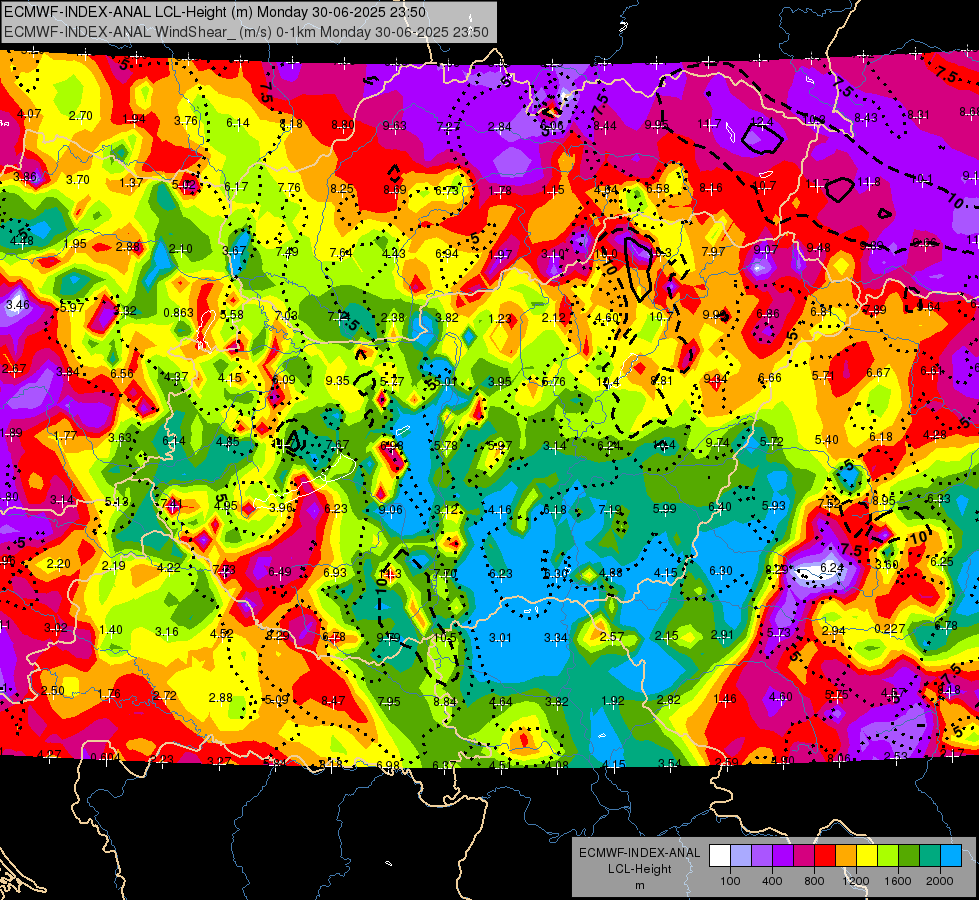Click the map value 7.19
The image size is (979, 900).
(610, 510)
